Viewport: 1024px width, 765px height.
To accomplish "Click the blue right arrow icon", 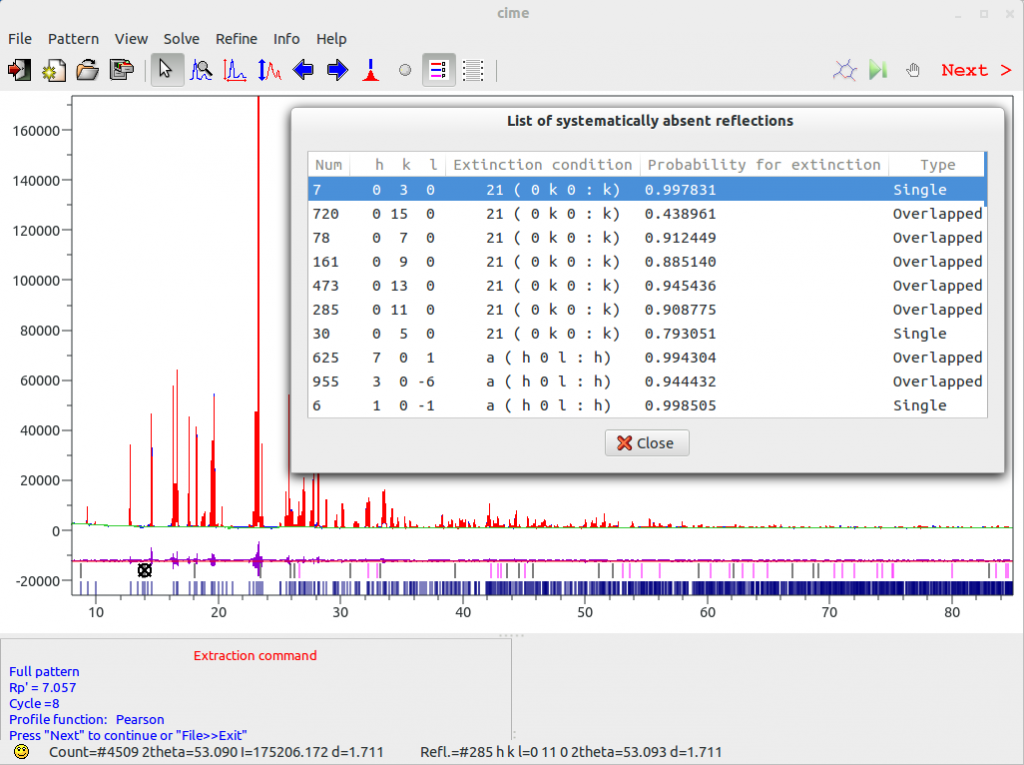I will click(x=337, y=70).
